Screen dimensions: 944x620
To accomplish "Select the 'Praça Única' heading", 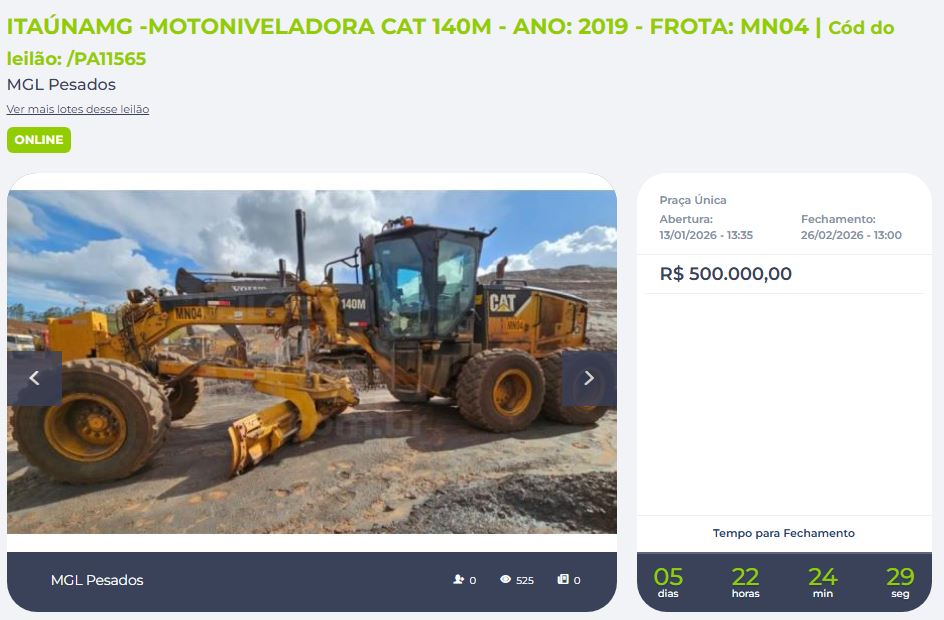I will (x=693, y=200).
